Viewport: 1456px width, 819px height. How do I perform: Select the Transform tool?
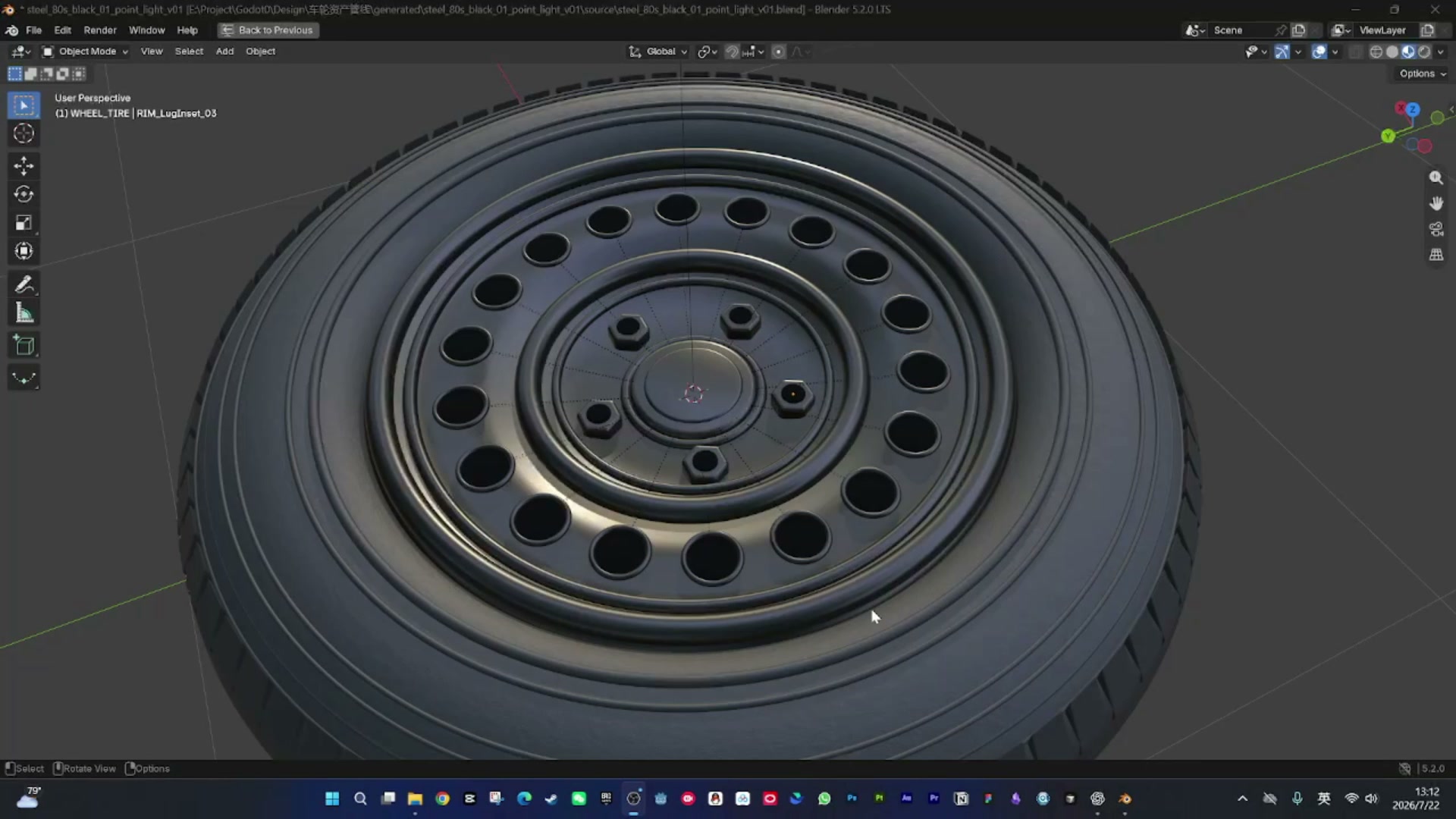pos(24,251)
